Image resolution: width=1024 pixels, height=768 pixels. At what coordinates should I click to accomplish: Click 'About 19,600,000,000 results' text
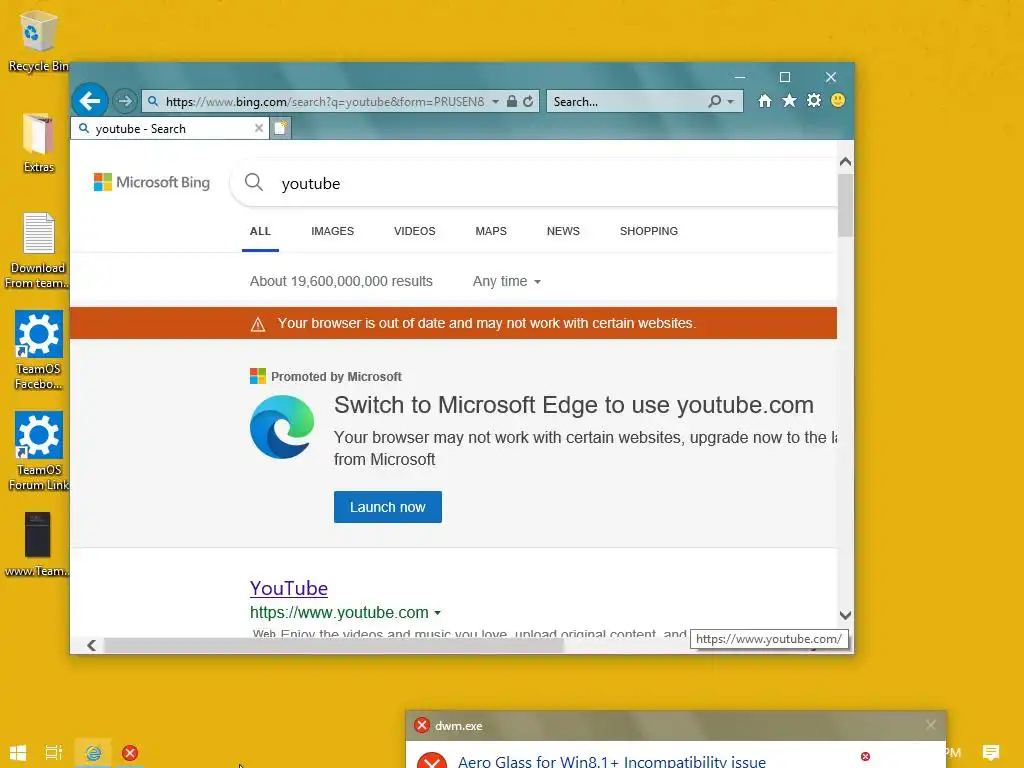[341, 281]
